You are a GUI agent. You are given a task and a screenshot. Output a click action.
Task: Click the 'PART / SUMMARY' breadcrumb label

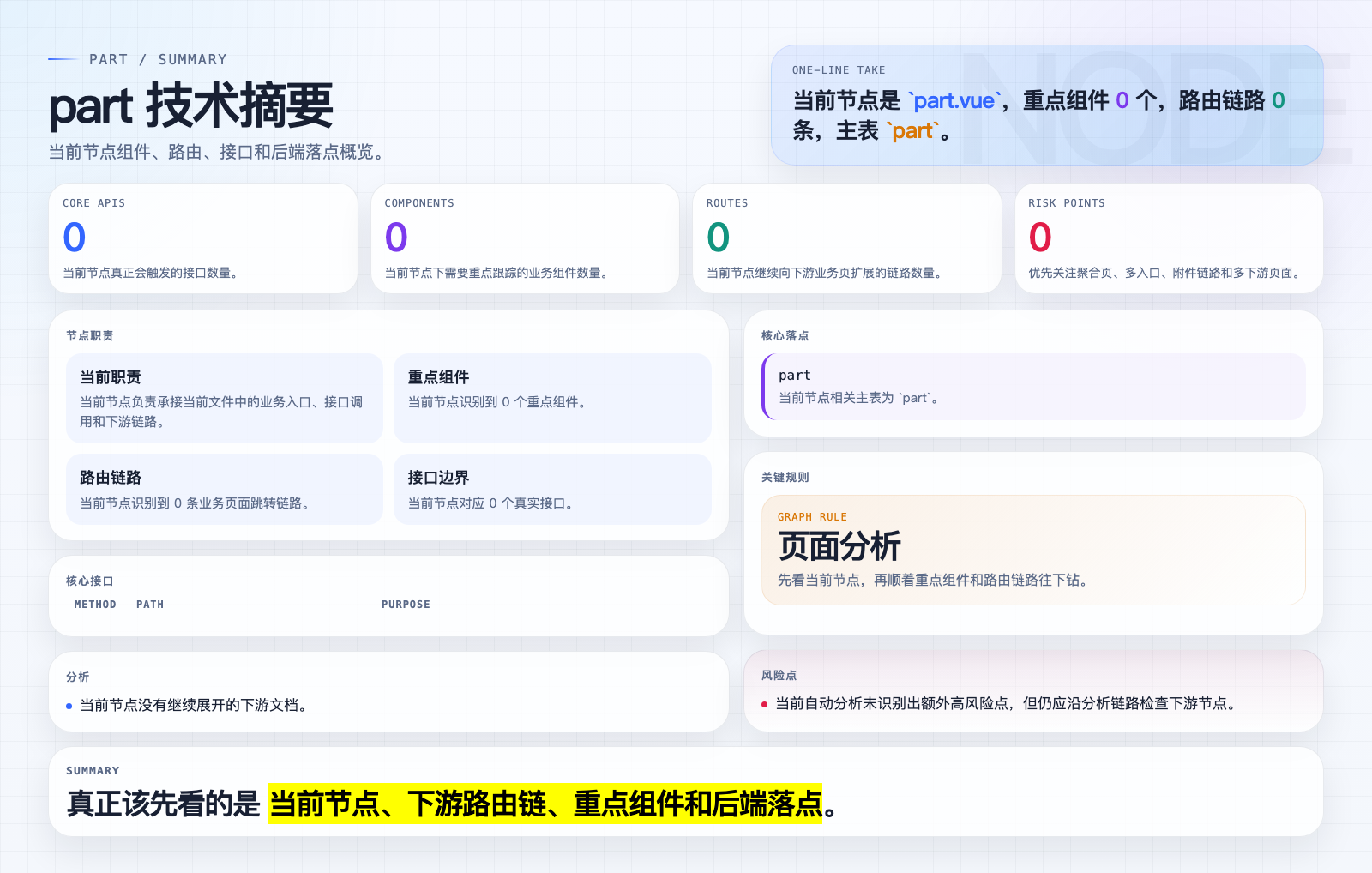point(158,59)
